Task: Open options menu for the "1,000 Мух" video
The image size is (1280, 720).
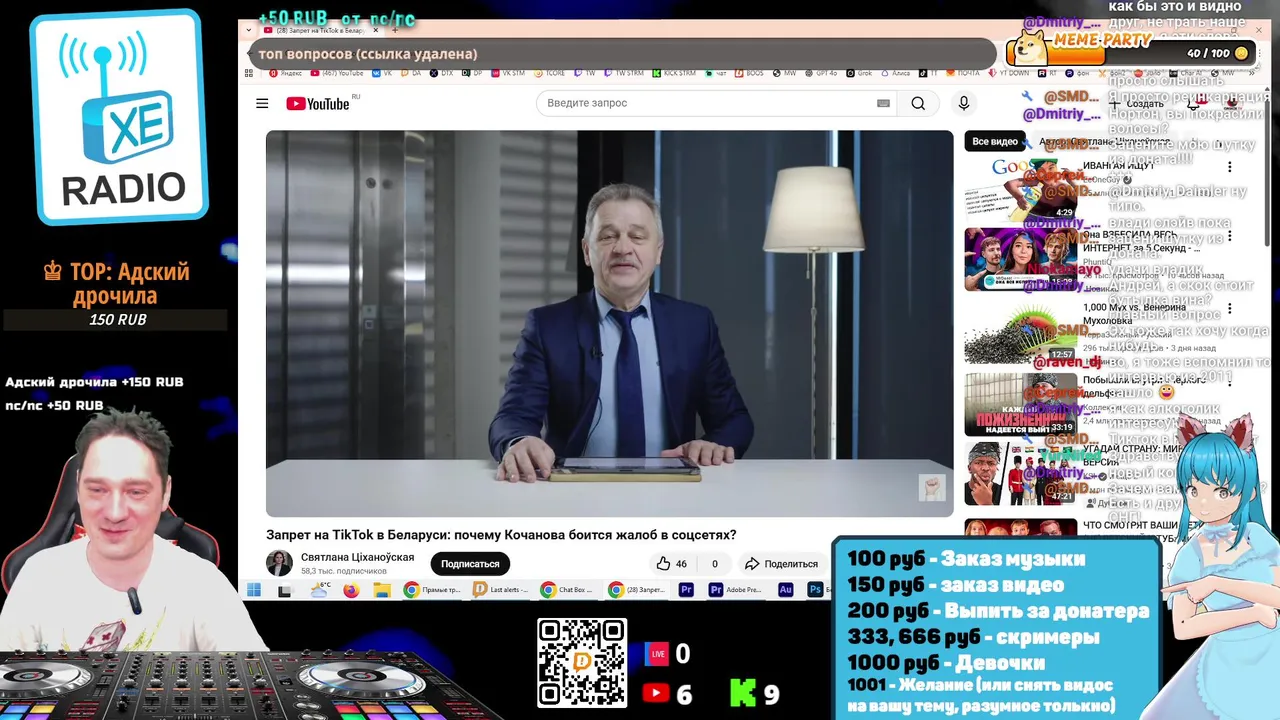Action: coord(1229,309)
